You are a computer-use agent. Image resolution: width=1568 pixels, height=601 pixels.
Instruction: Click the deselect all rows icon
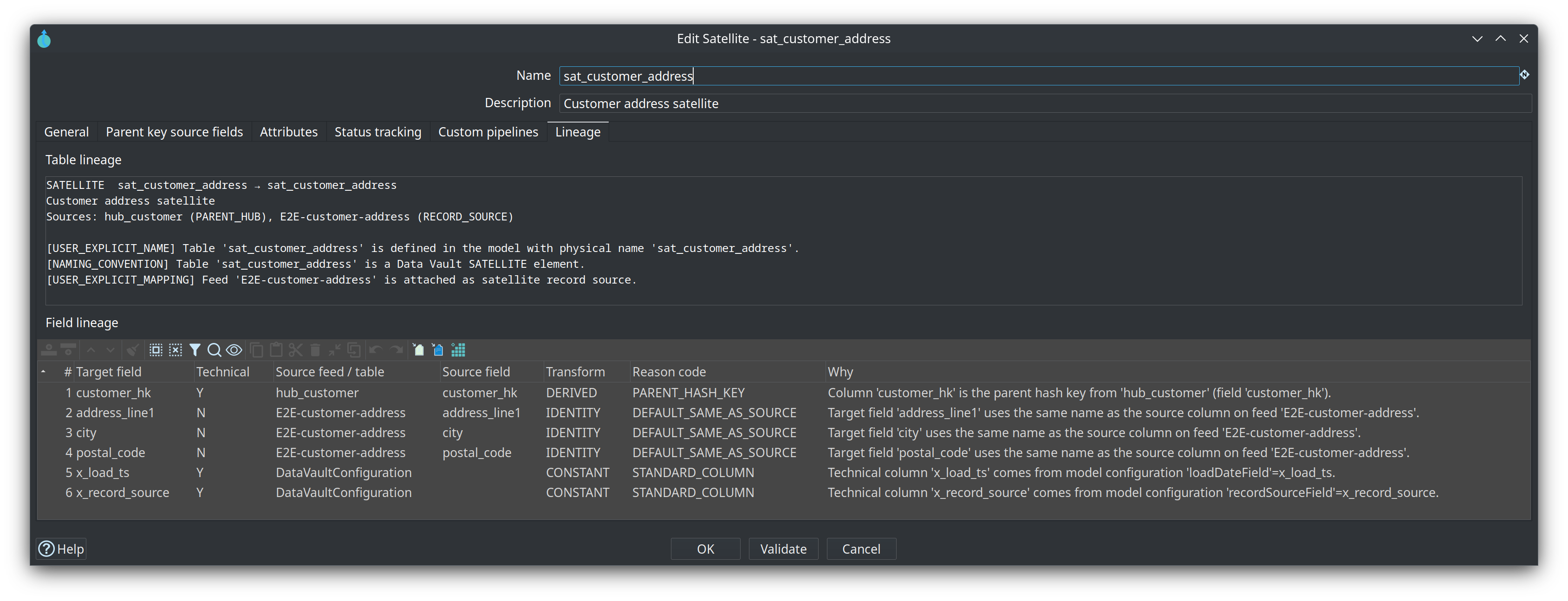coord(176,350)
